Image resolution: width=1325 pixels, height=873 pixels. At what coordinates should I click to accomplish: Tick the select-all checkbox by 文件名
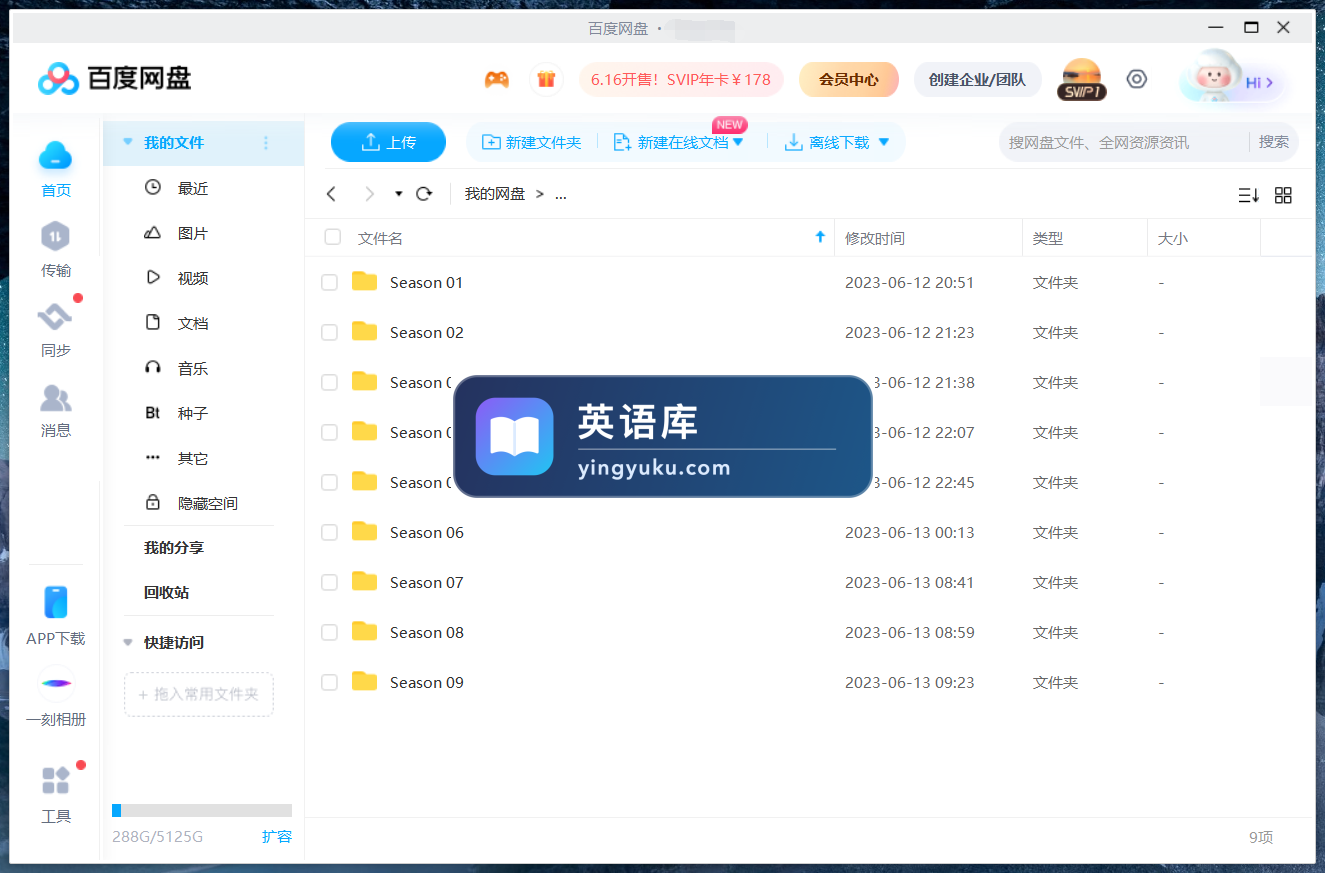pos(332,237)
